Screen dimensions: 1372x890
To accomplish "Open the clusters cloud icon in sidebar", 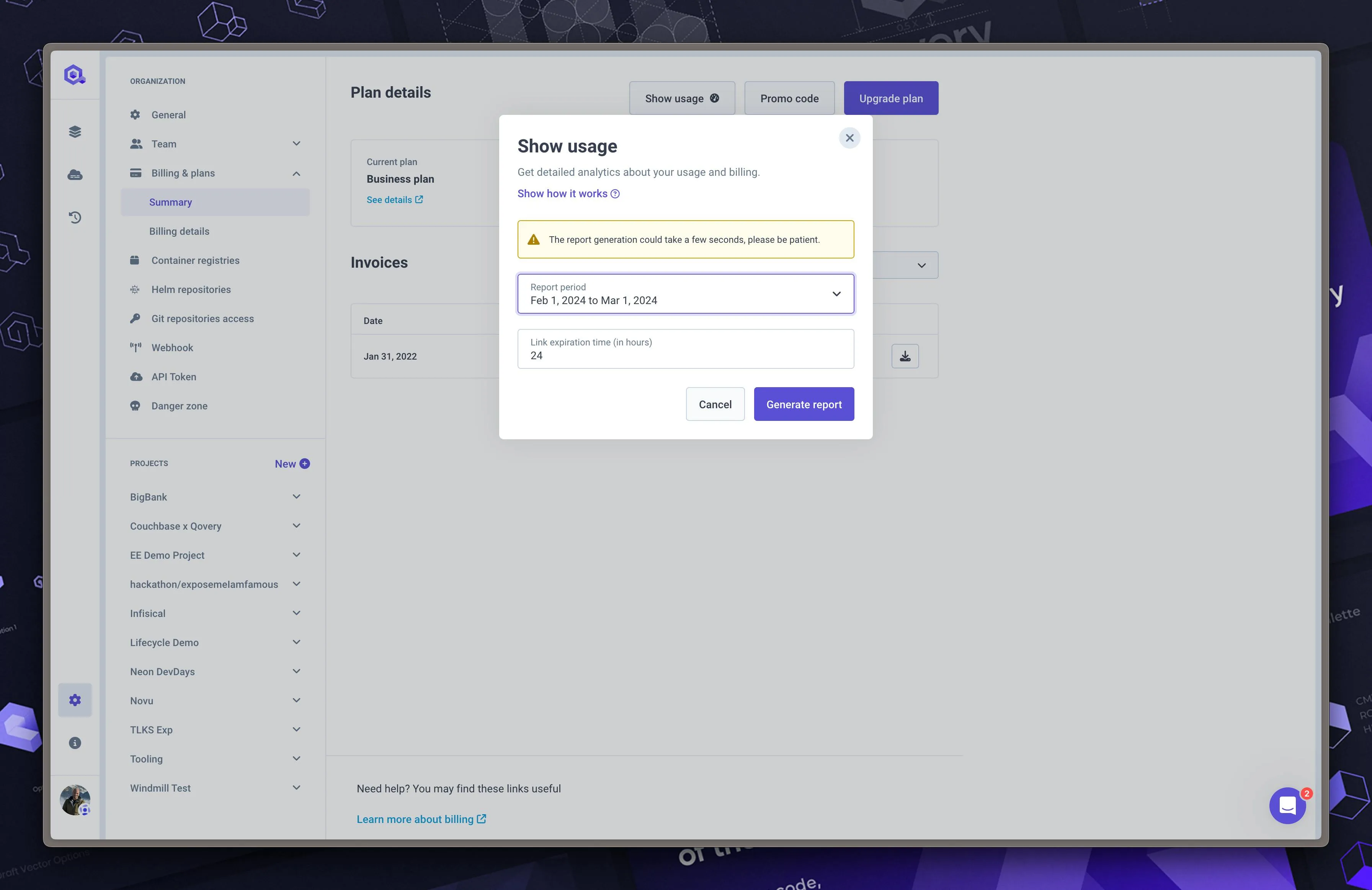I will tap(75, 175).
